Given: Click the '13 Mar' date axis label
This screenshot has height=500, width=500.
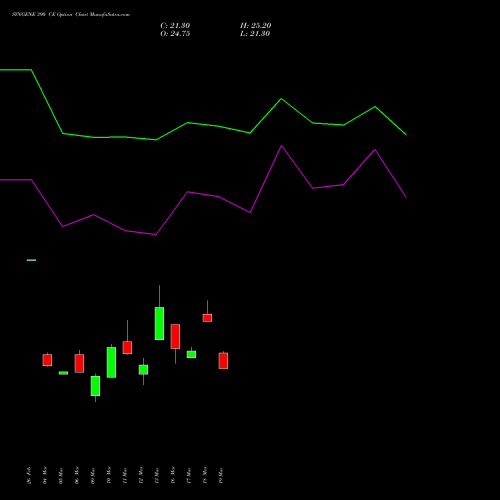Looking at the screenshot, I should pos(157,475).
